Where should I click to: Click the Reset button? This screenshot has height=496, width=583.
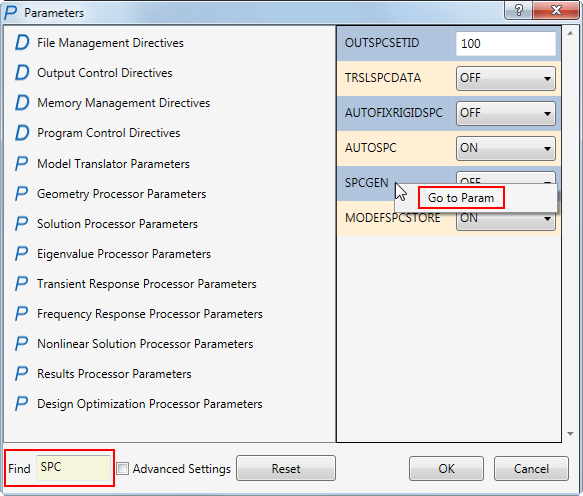tap(286, 468)
